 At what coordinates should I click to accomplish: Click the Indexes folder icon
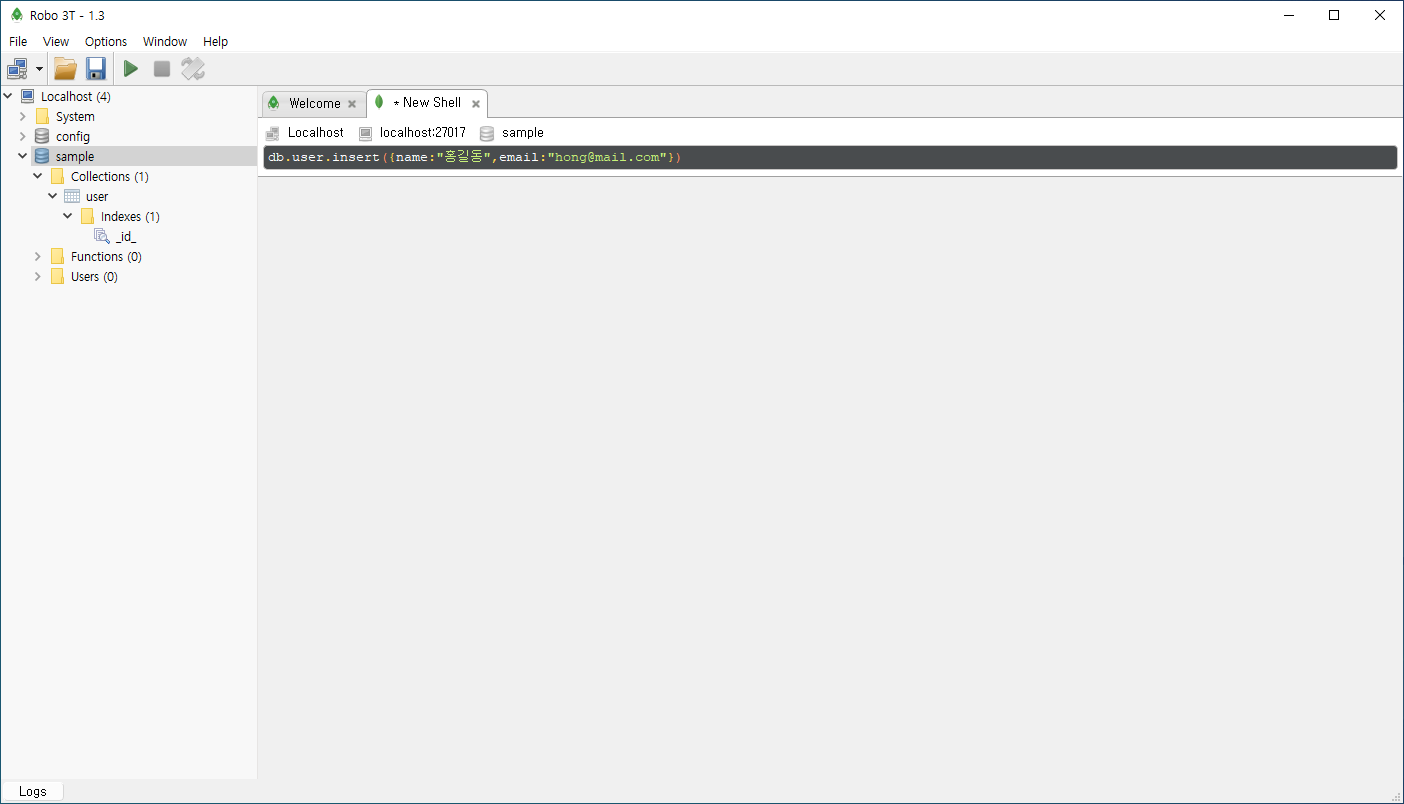point(87,216)
